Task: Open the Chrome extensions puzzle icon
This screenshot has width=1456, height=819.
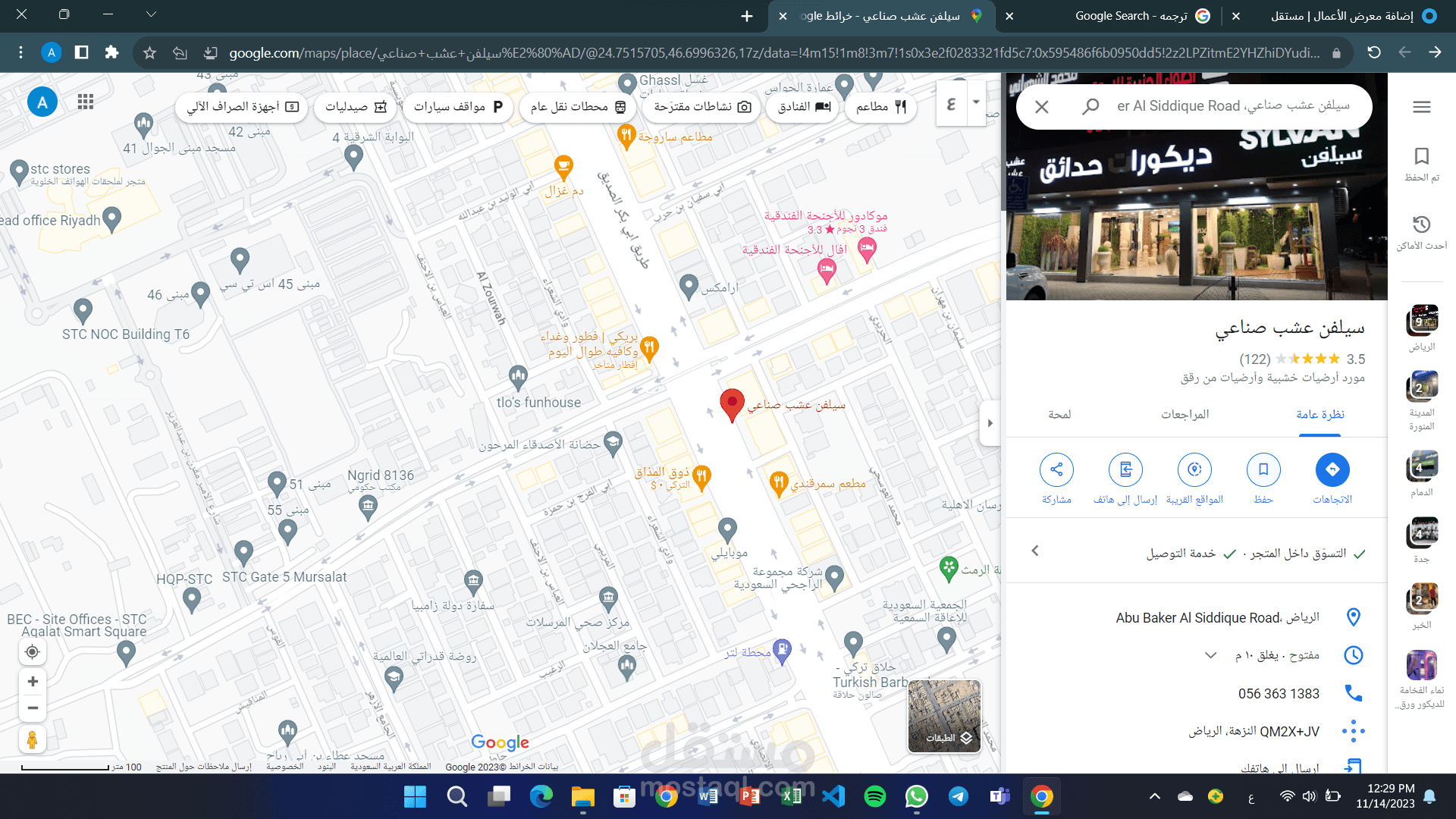Action: coord(111,52)
